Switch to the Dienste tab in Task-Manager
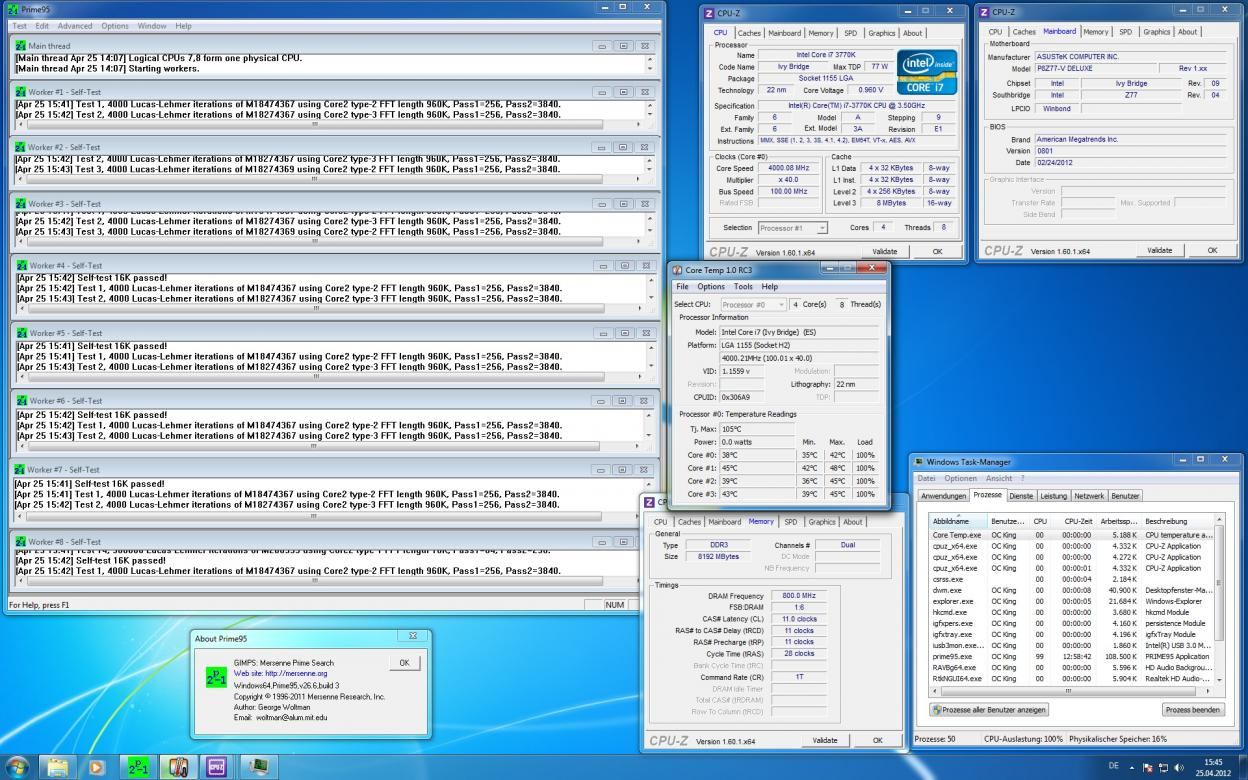This screenshot has height=780, width=1248. tap(1021, 496)
